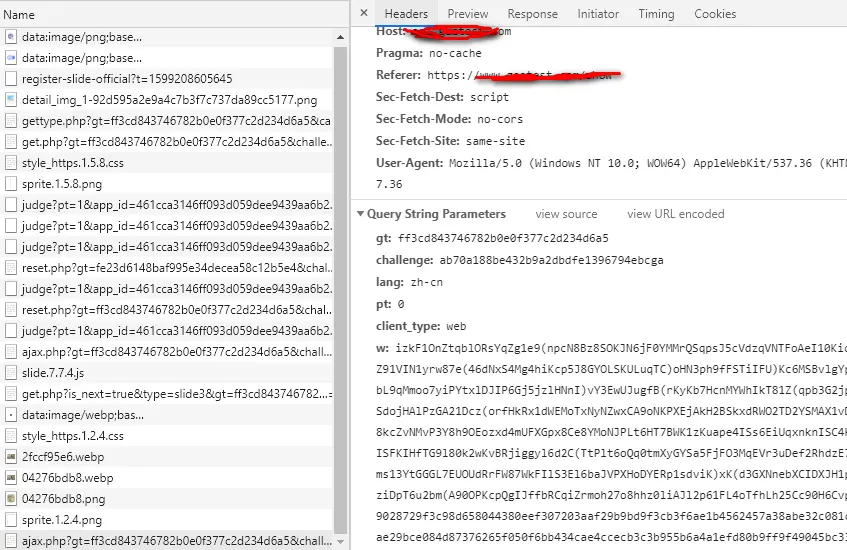Click the 04276bdb8.webp thumbnail icon

(x=11, y=478)
